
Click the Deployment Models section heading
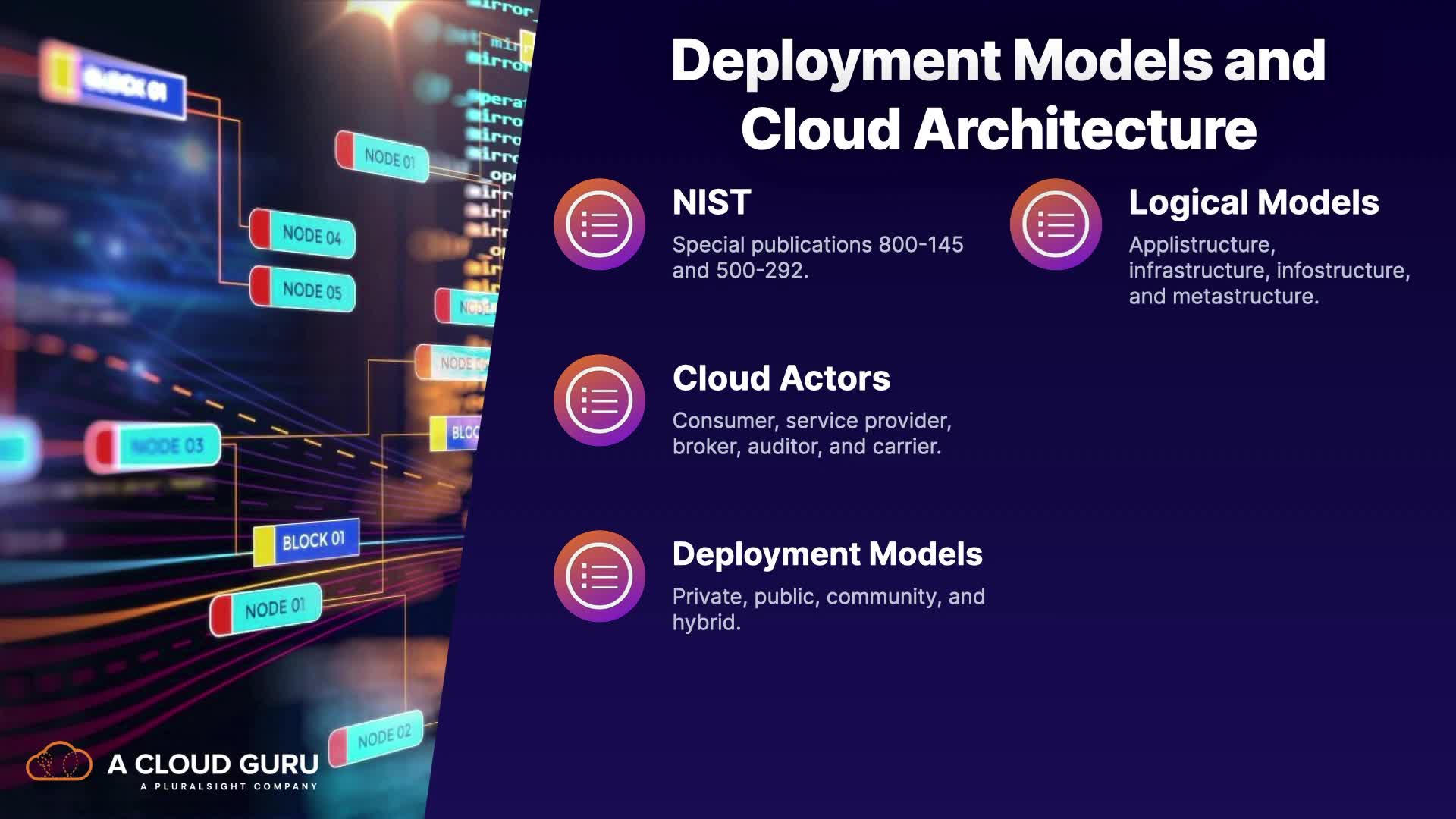tap(827, 554)
